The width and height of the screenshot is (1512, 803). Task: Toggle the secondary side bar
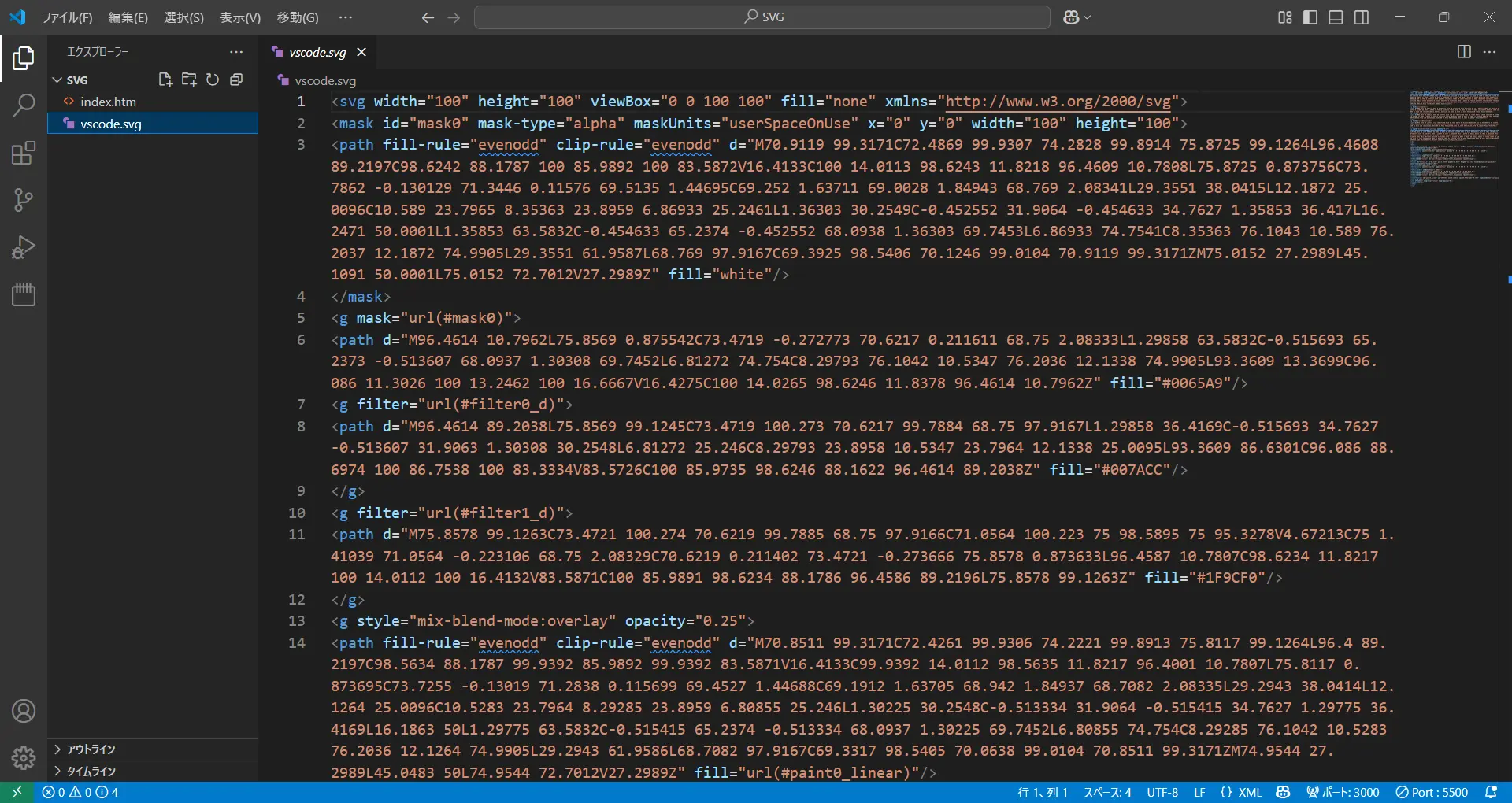1362,17
